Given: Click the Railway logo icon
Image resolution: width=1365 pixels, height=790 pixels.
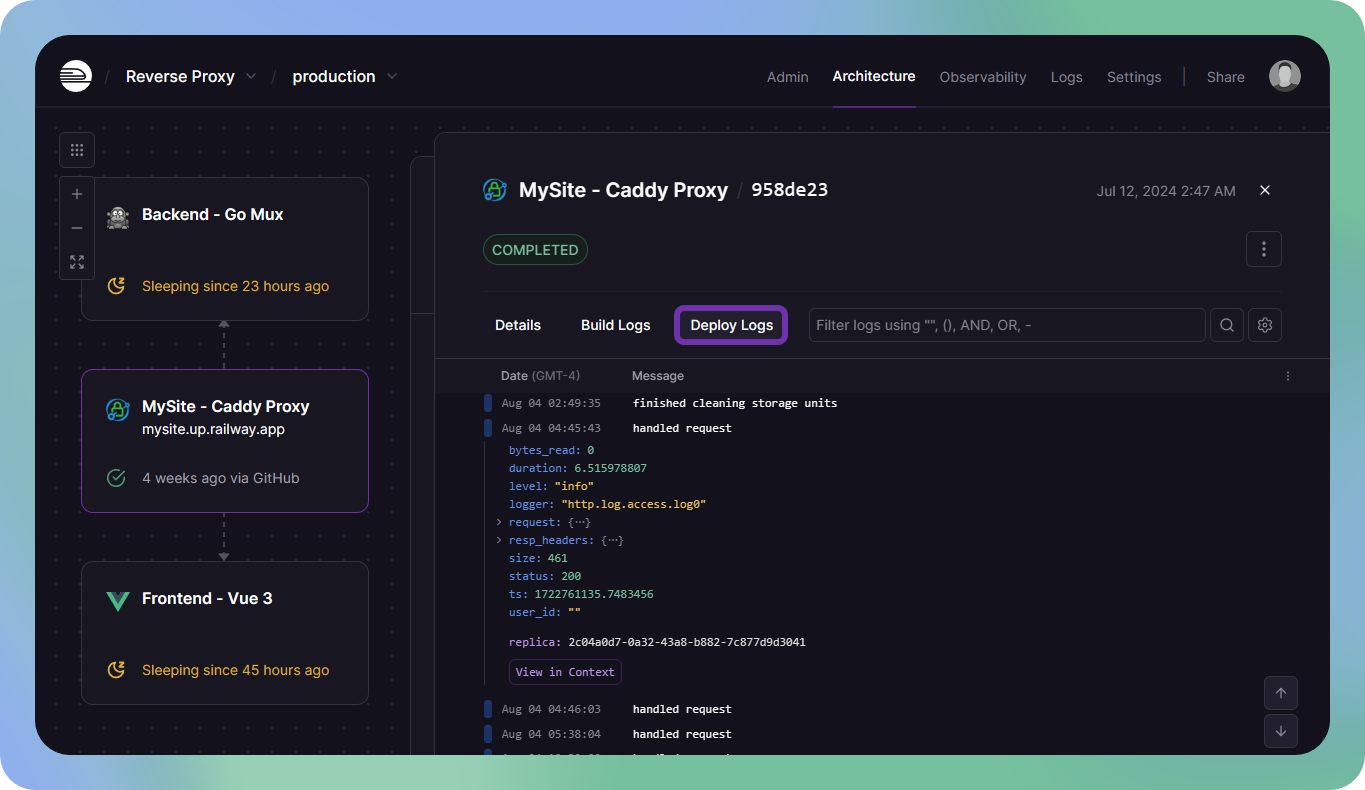Looking at the screenshot, I should click(76, 77).
